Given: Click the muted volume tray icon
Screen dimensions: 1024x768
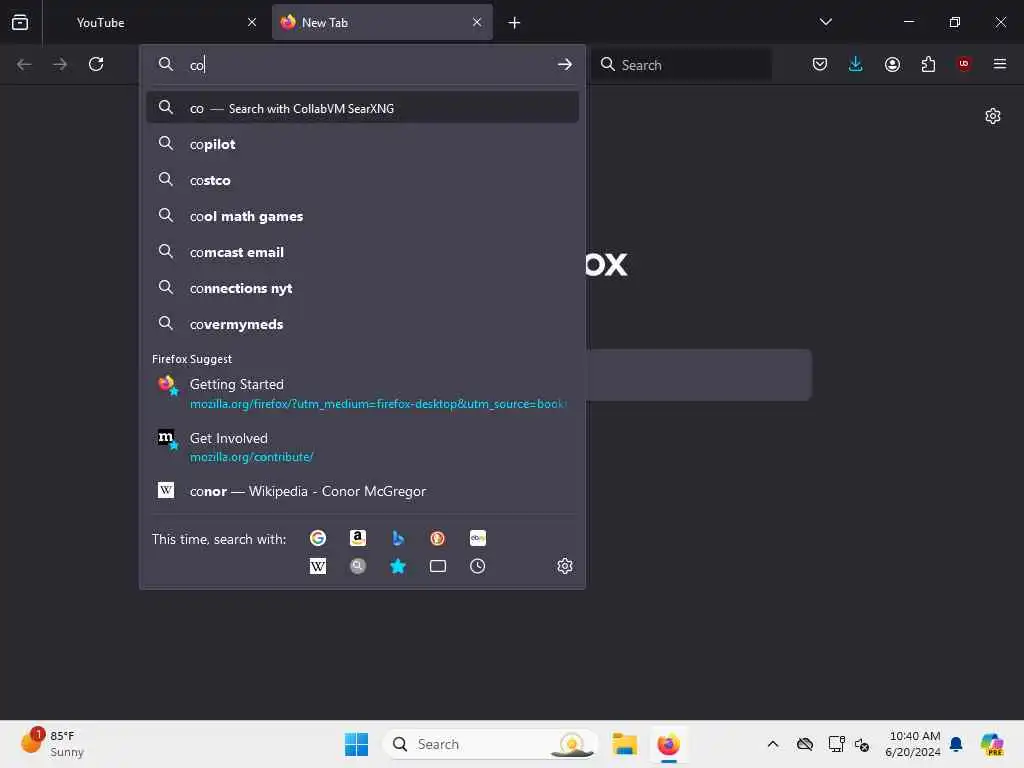Looking at the screenshot, I should 861,744.
